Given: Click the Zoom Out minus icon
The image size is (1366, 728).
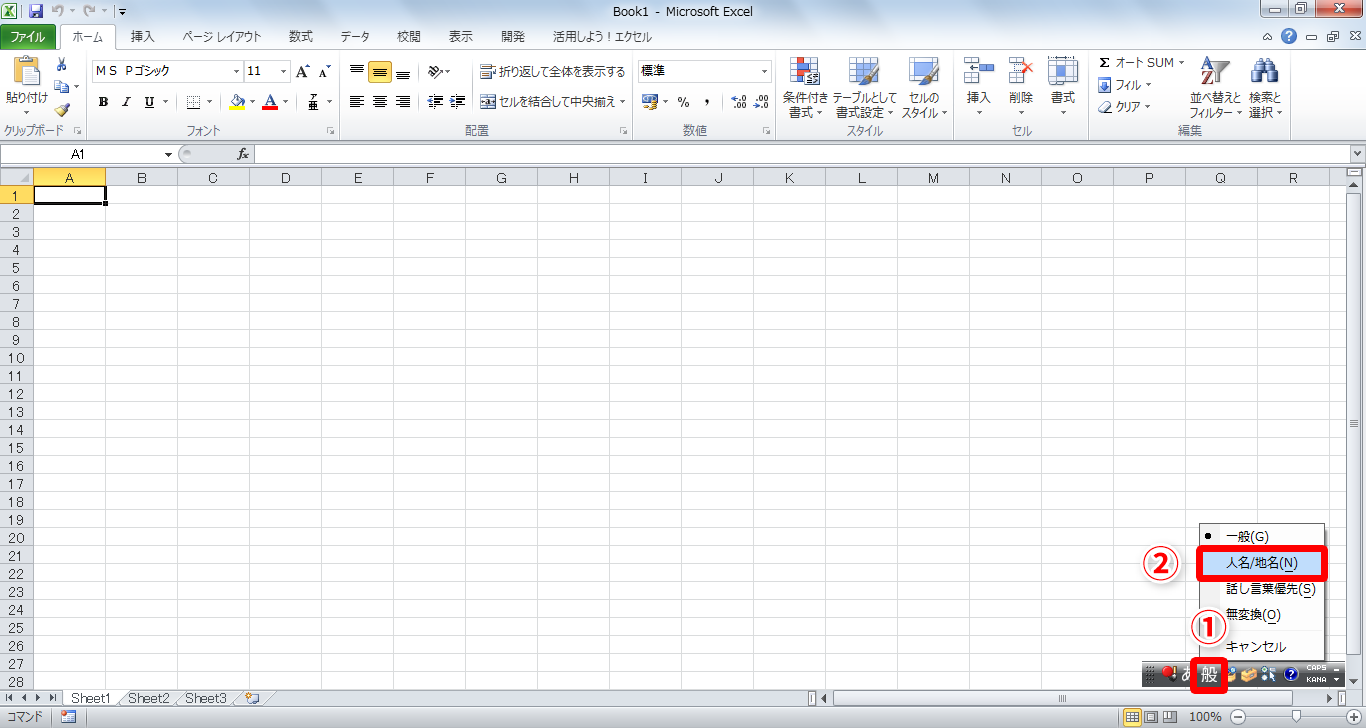Looking at the screenshot, I should tap(1238, 716).
